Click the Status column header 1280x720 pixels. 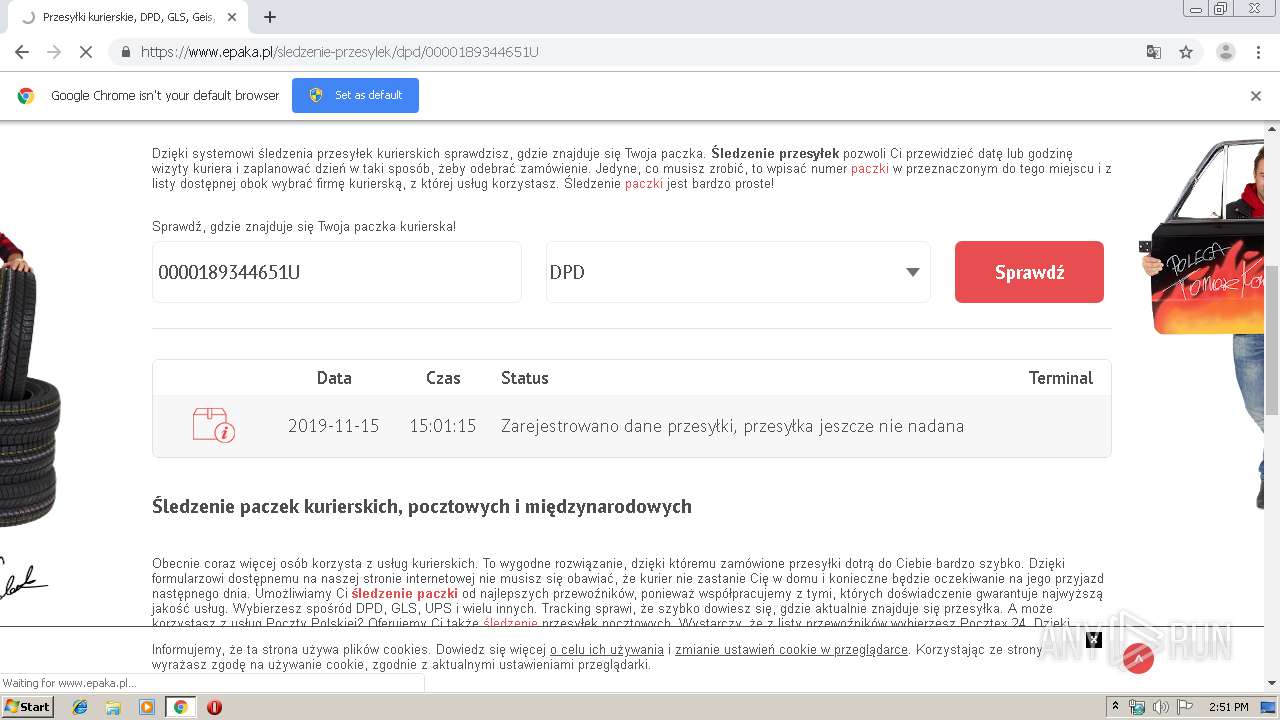coord(525,378)
